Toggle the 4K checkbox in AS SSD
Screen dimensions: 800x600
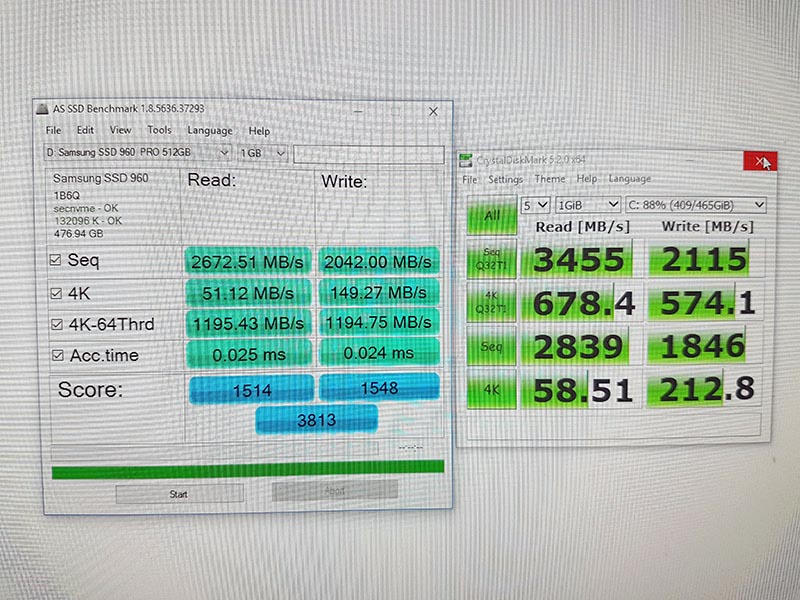point(56,293)
